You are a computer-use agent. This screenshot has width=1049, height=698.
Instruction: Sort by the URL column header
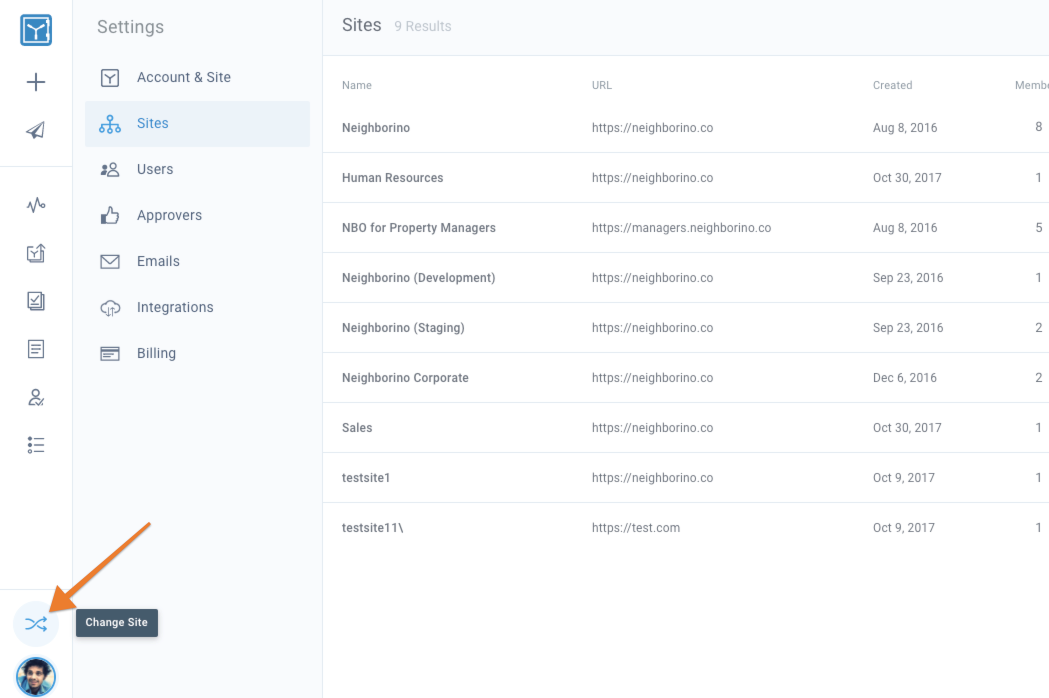pyautogui.click(x=601, y=85)
